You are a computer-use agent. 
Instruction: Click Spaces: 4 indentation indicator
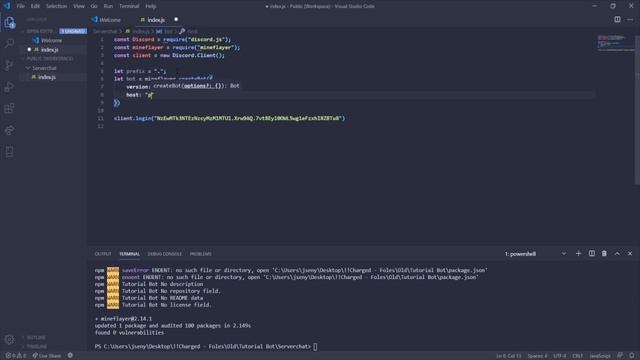coord(537,356)
